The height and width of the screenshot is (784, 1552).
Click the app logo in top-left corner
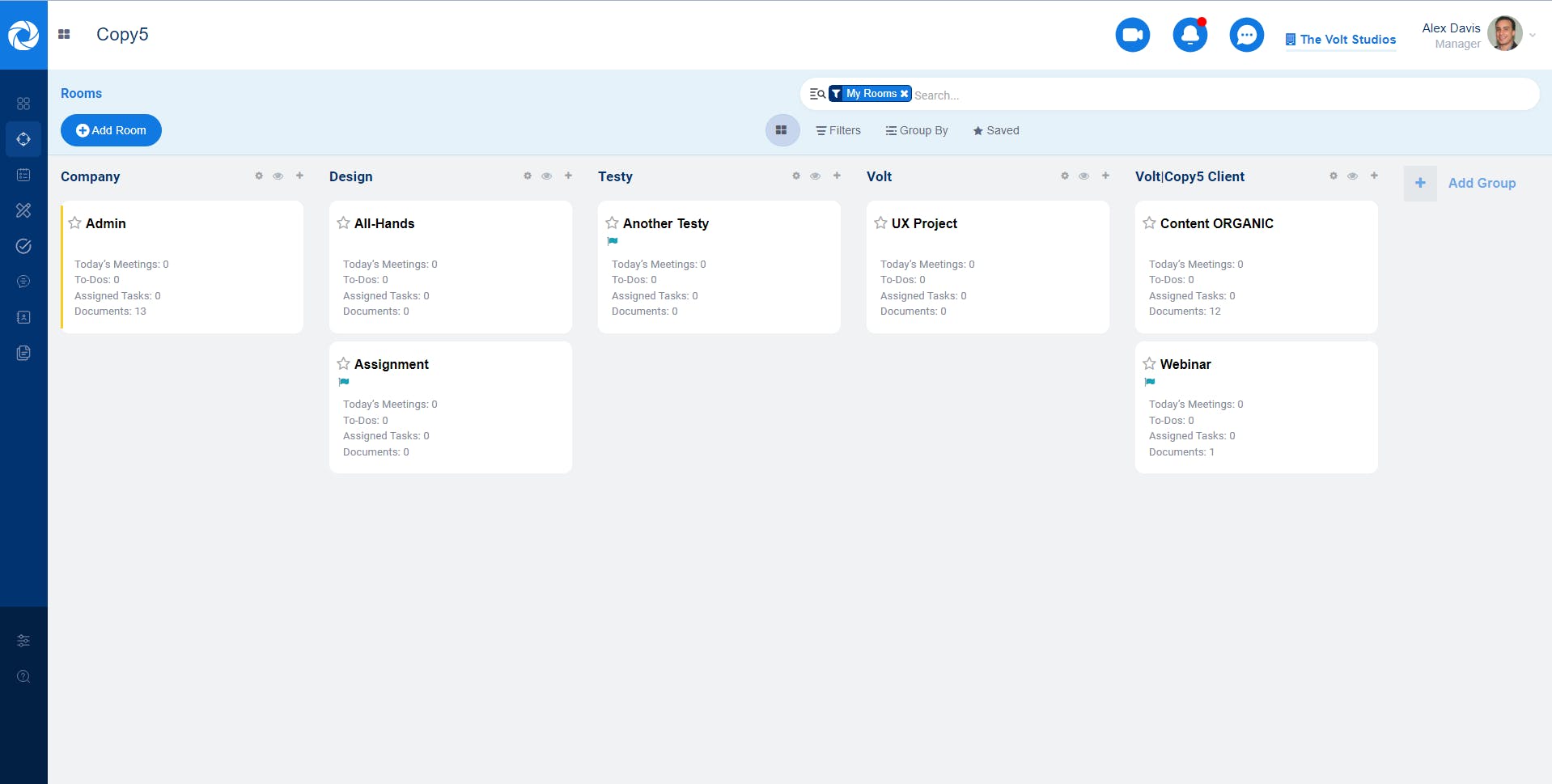[x=23, y=35]
